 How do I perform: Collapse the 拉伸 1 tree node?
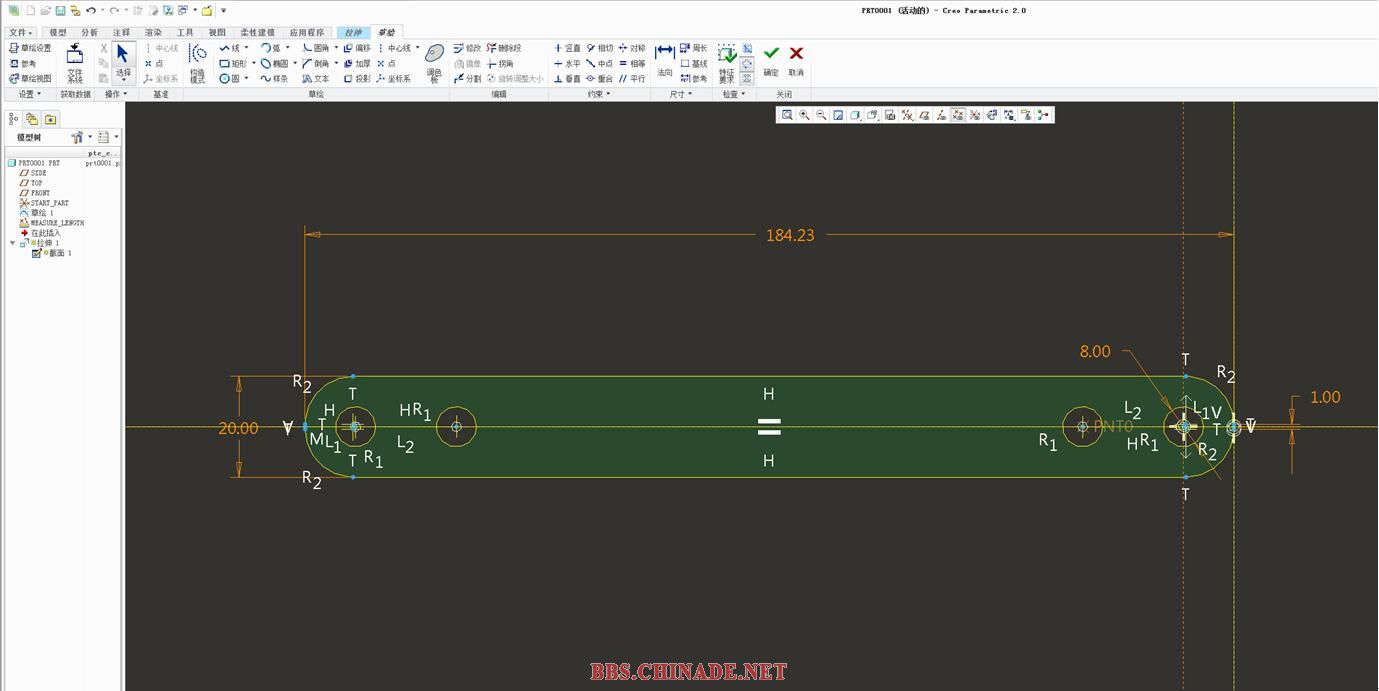click(13, 243)
